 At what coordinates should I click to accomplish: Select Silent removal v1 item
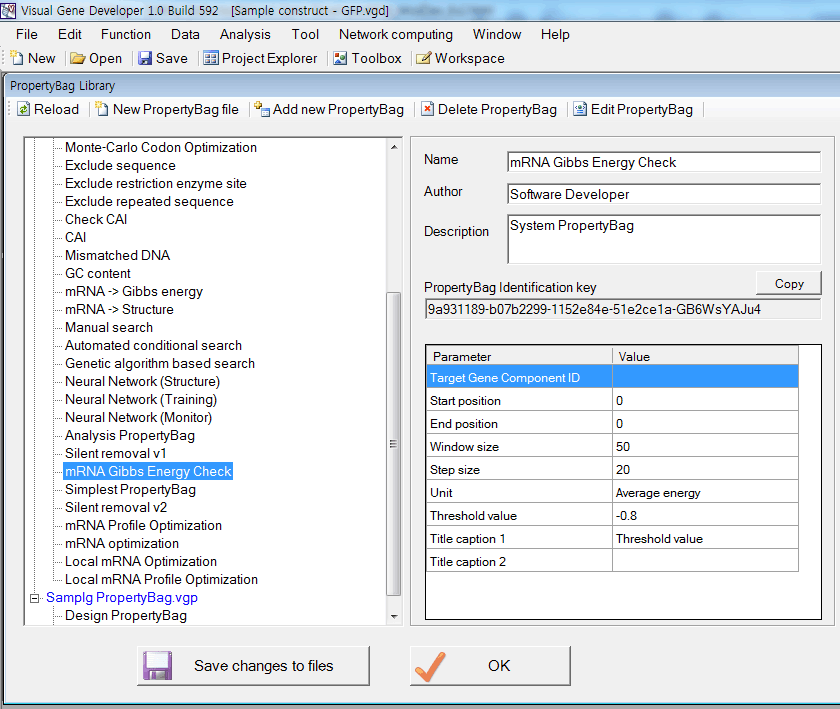[x=116, y=453]
